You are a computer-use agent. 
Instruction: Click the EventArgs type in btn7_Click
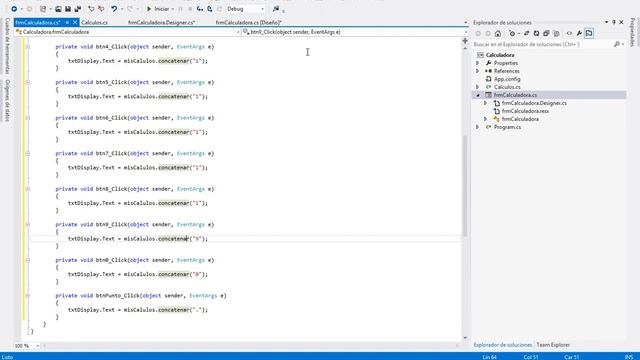coord(191,153)
